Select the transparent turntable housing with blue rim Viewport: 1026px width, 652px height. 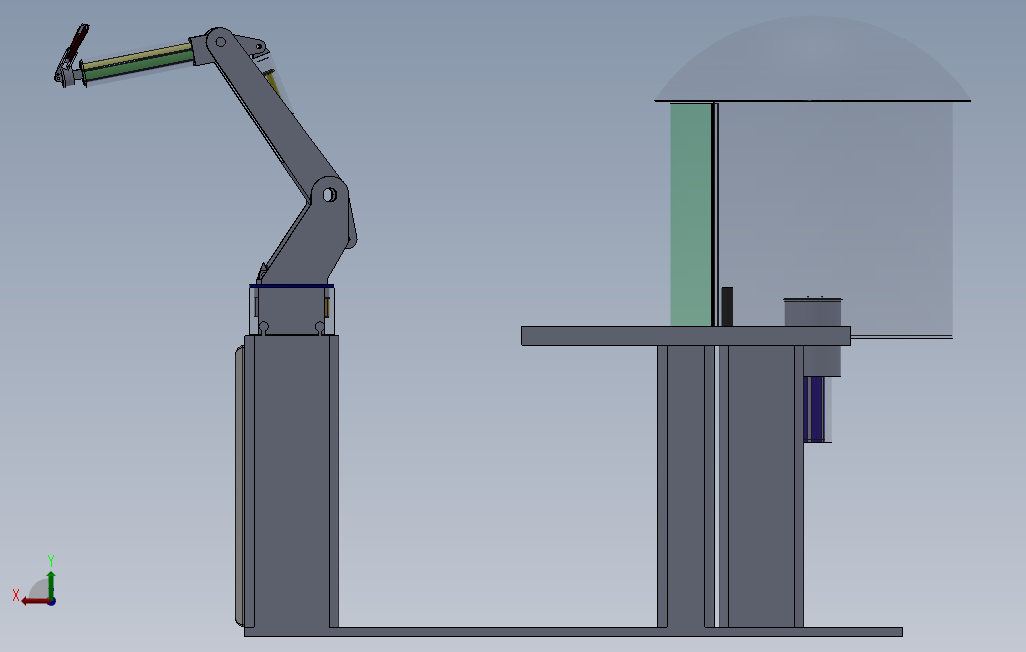click(292, 310)
